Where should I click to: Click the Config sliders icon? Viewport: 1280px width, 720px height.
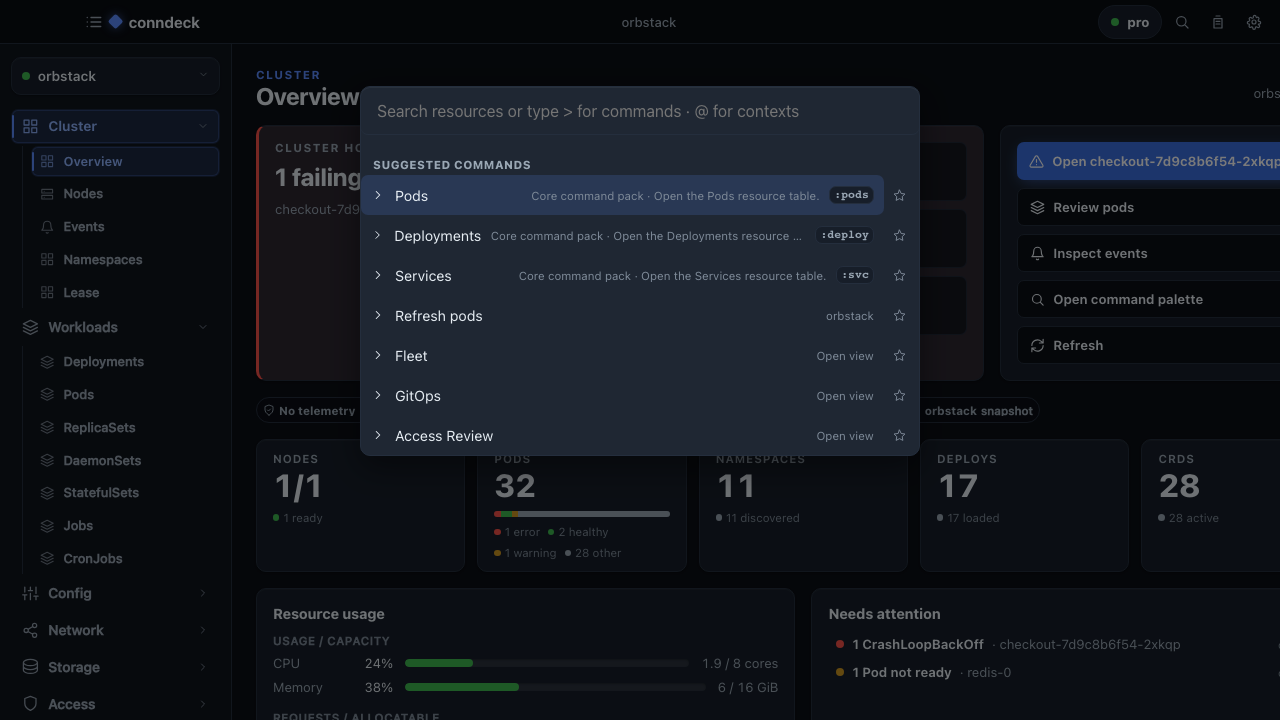[30, 593]
